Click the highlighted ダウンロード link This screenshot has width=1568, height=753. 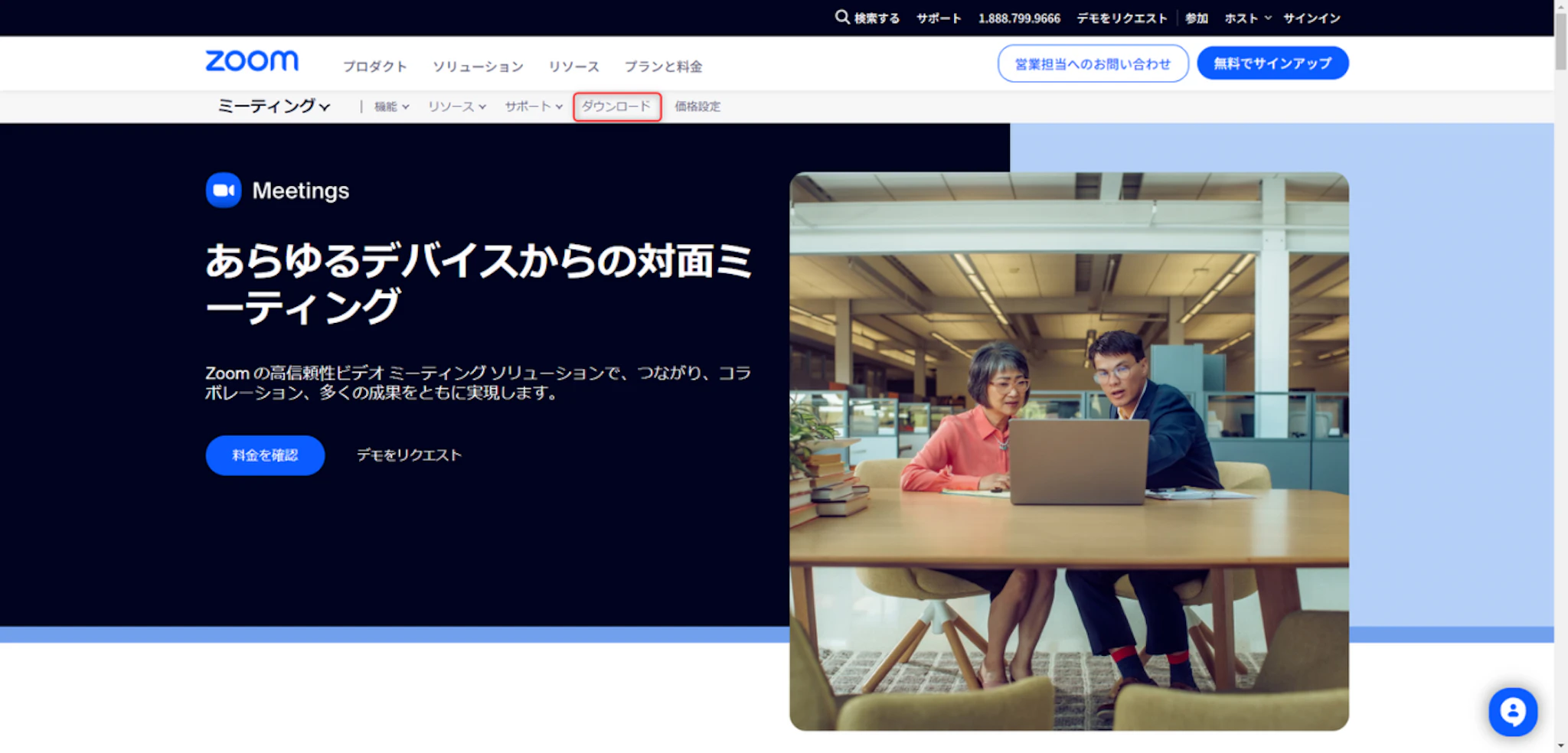(616, 106)
